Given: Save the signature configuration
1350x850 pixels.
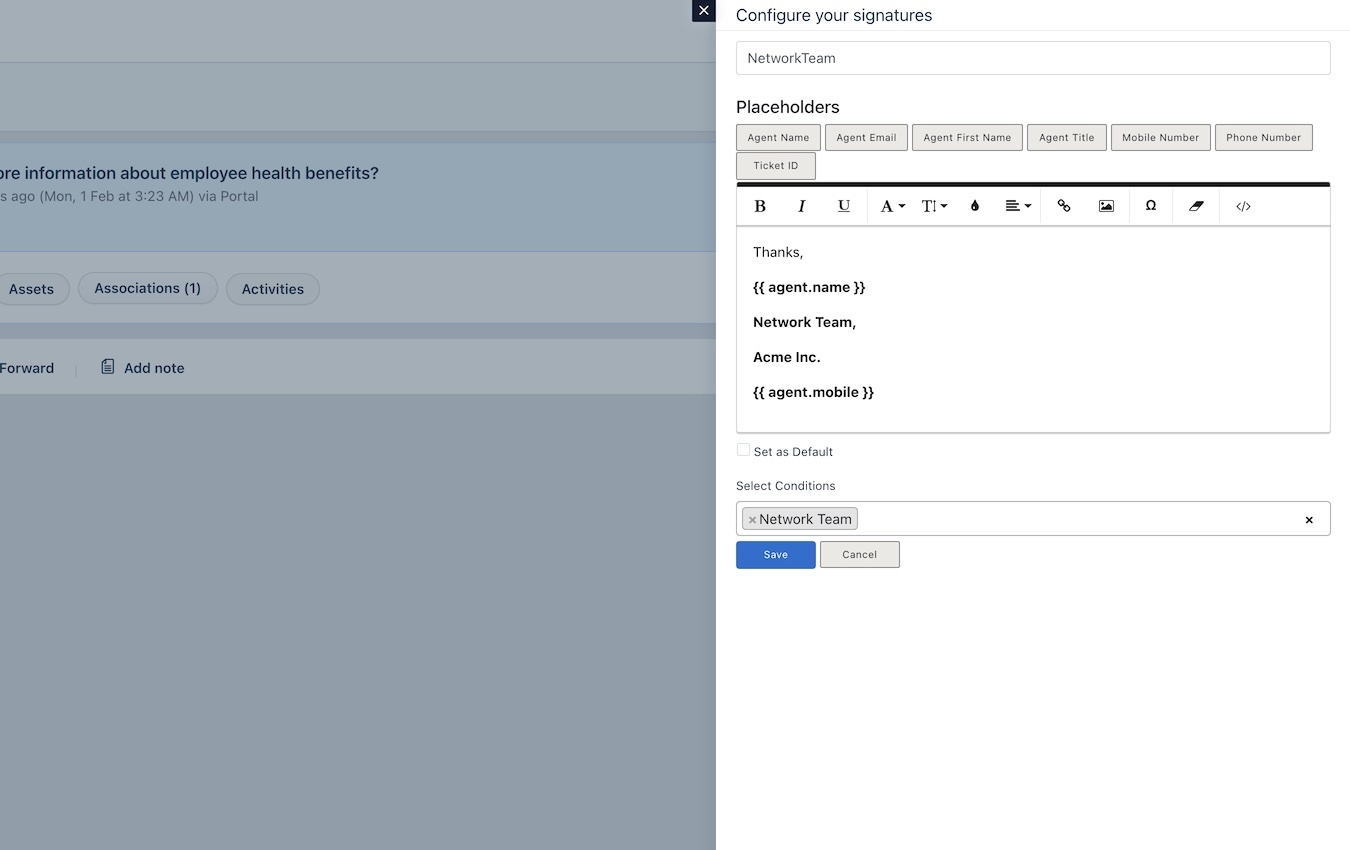Looking at the screenshot, I should (x=775, y=554).
